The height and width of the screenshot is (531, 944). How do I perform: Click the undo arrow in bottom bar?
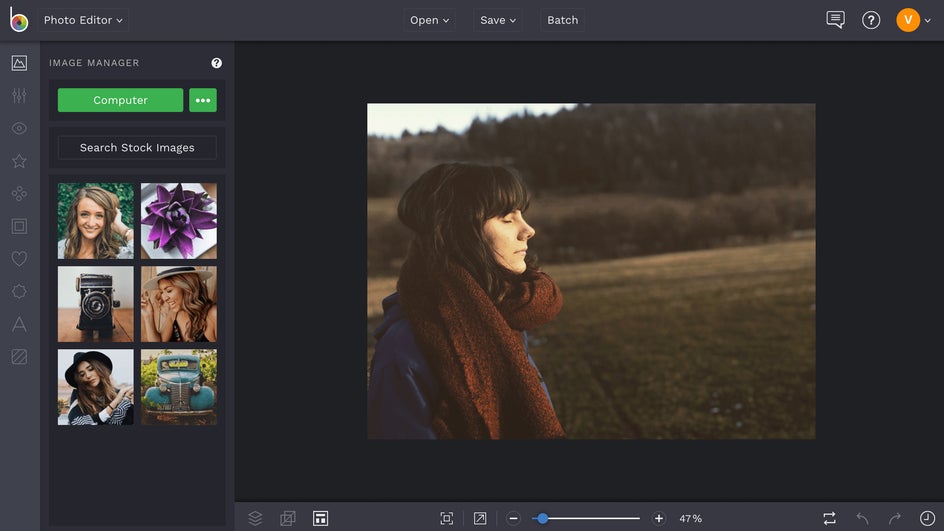click(x=862, y=518)
